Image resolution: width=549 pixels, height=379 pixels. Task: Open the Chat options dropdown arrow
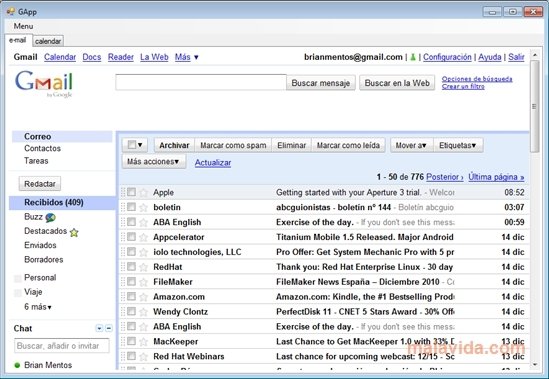[99, 328]
